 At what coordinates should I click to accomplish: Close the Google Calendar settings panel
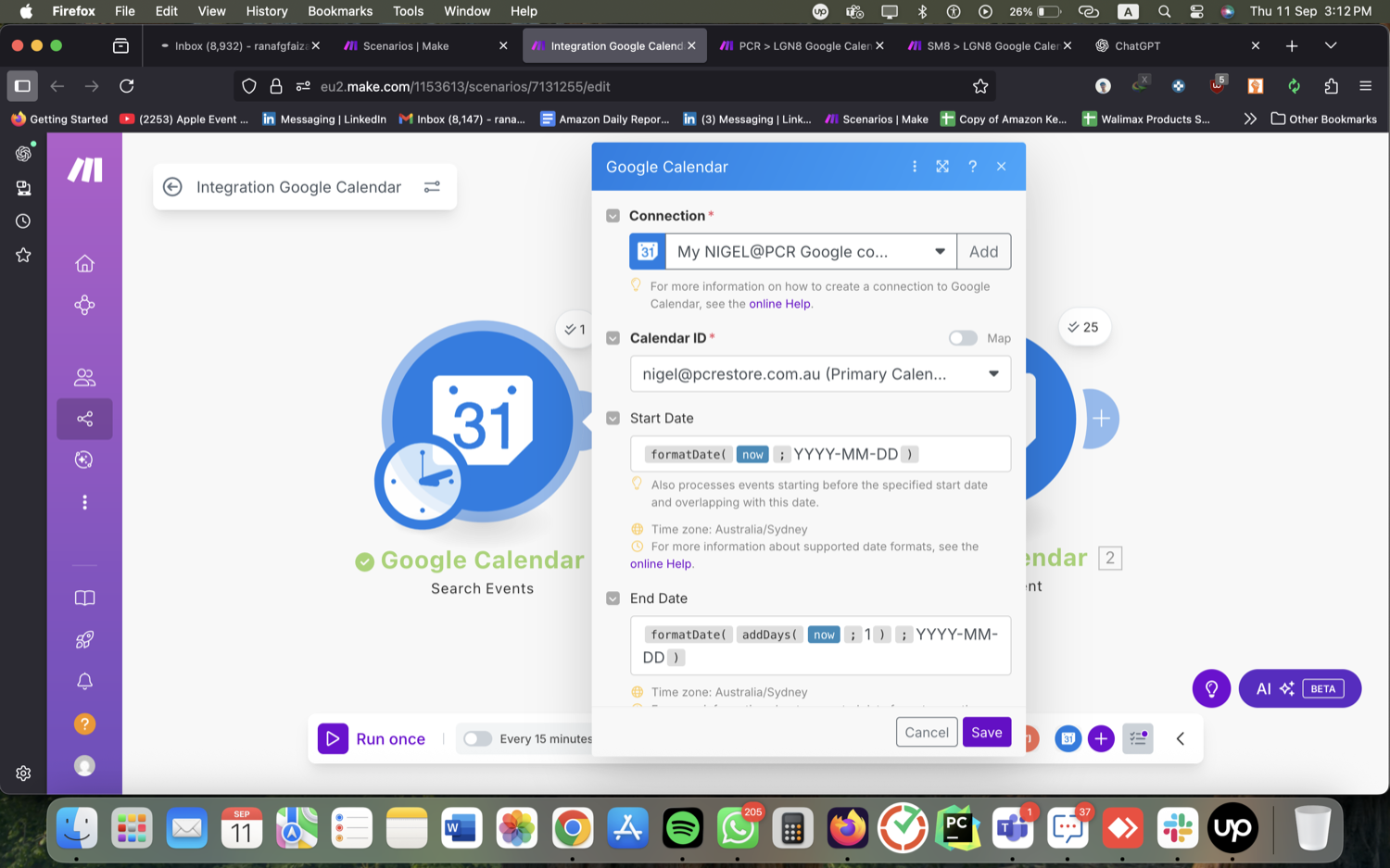click(x=1002, y=167)
